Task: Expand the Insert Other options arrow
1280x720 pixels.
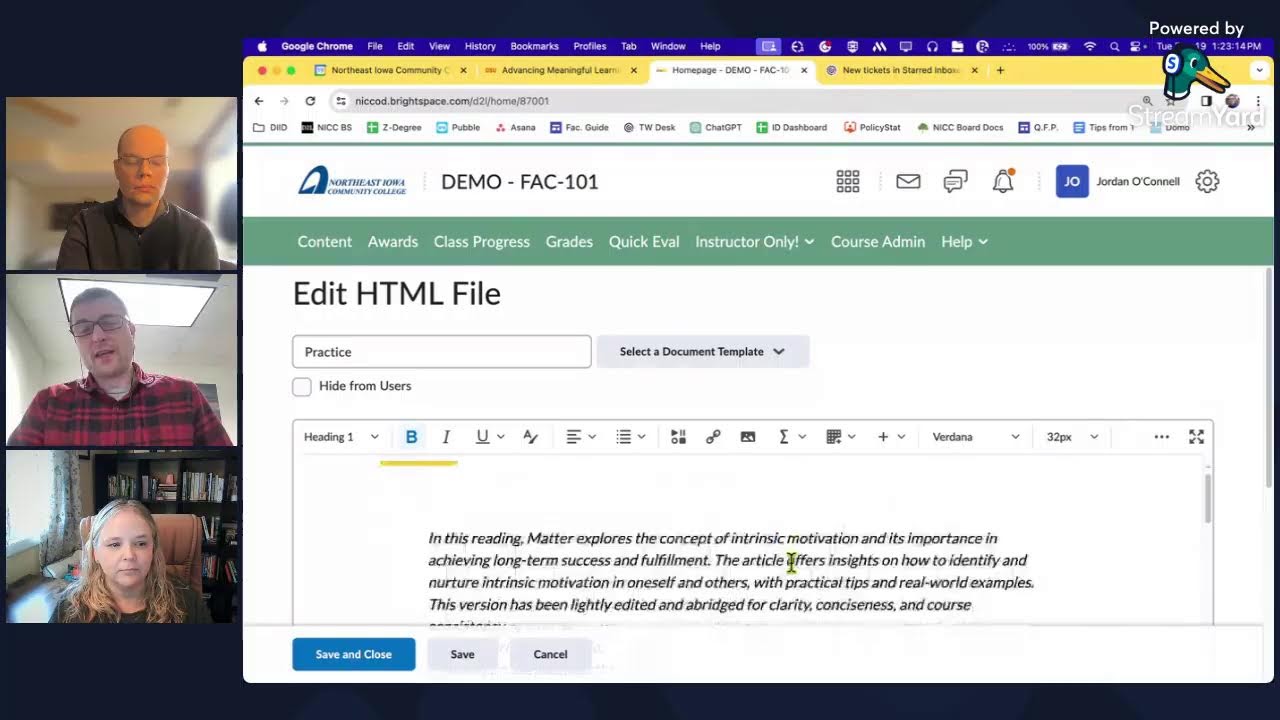Action: pos(901,437)
